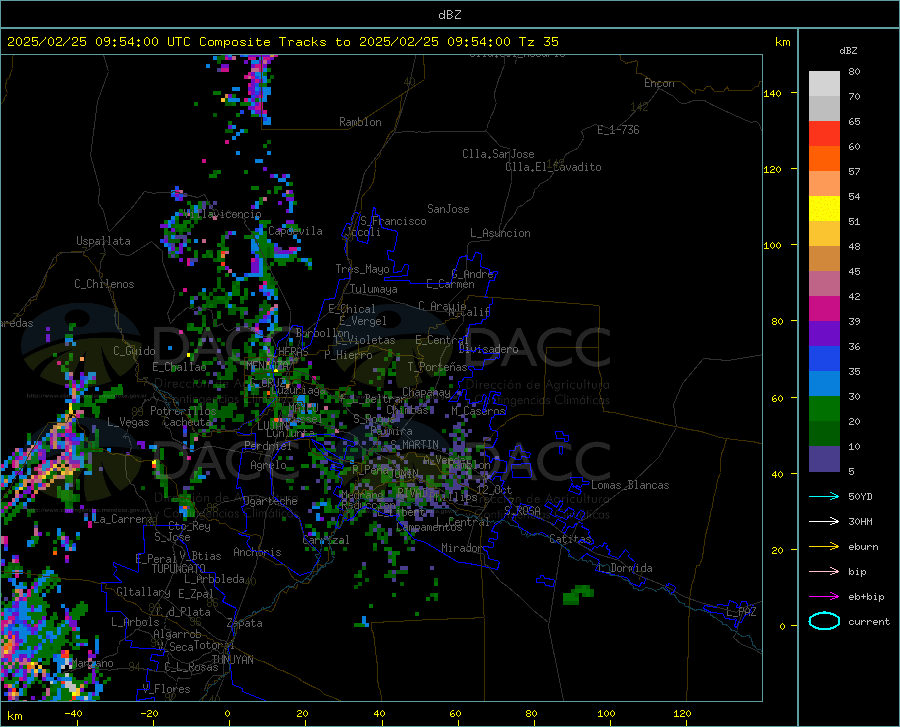Click the white 30HM arrow legend icon
The width and height of the screenshot is (900, 727).
[824, 522]
